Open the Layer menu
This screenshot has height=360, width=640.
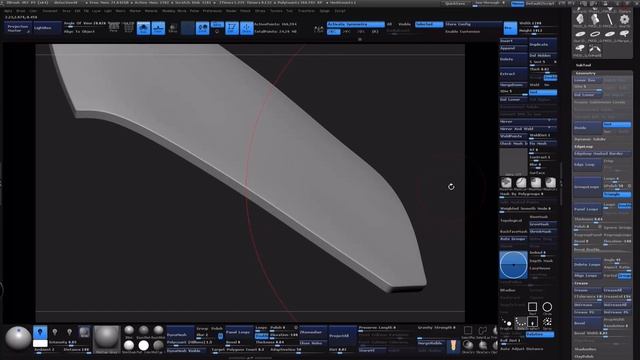point(96,11)
